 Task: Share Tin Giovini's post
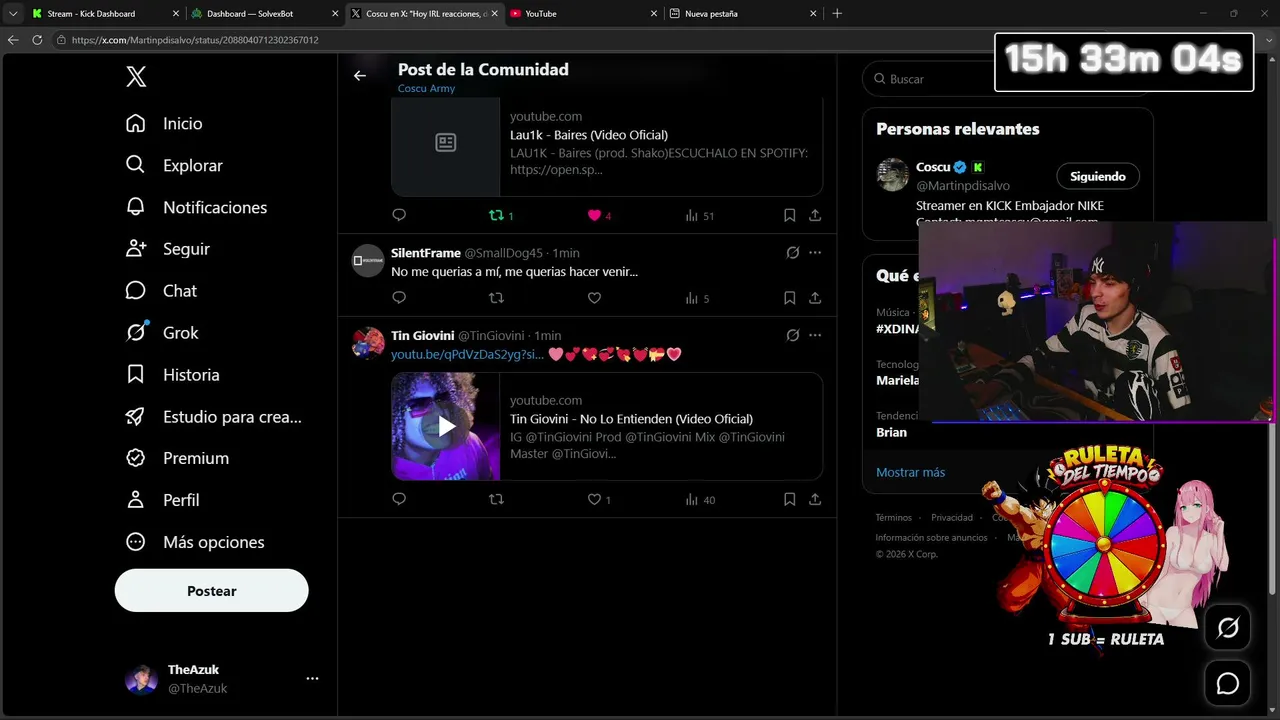[815, 499]
